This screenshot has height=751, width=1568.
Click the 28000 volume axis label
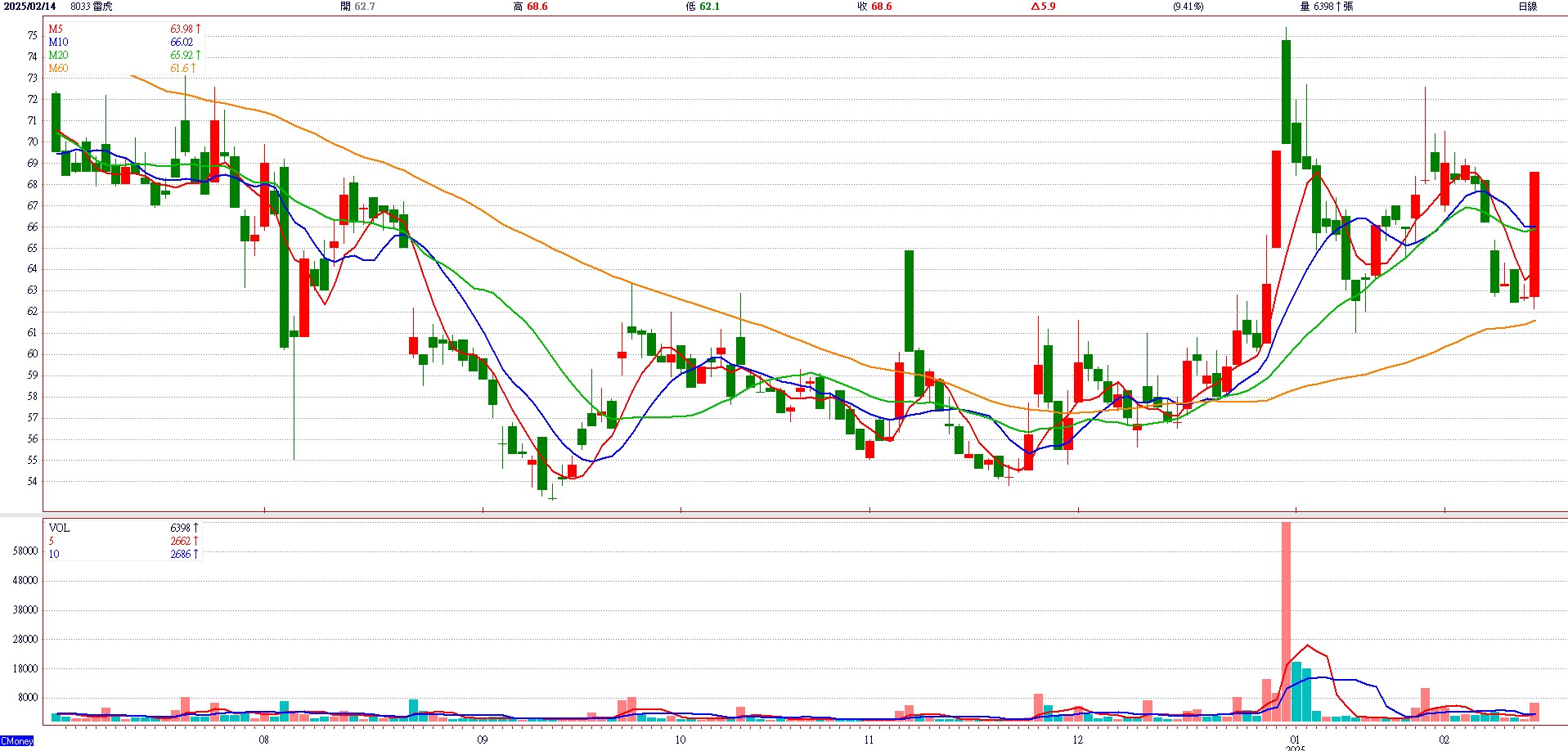point(25,640)
